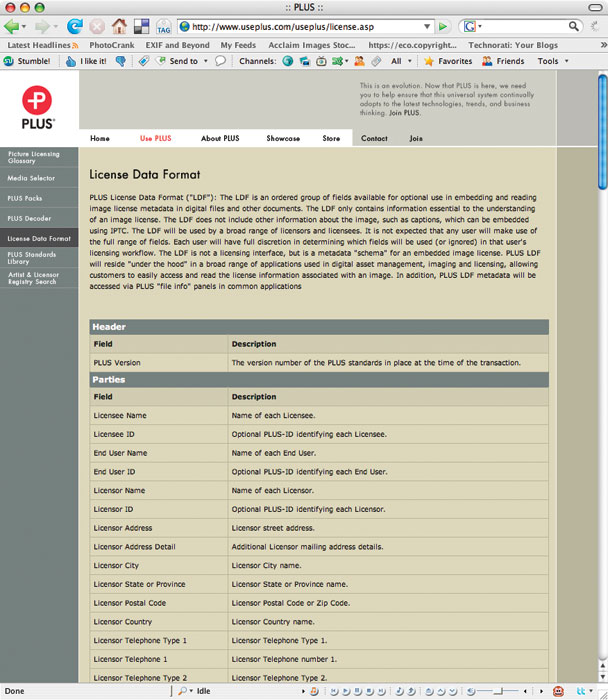Select the people channel icon
The width and height of the screenshot is (608, 700).
click(359, 61)
